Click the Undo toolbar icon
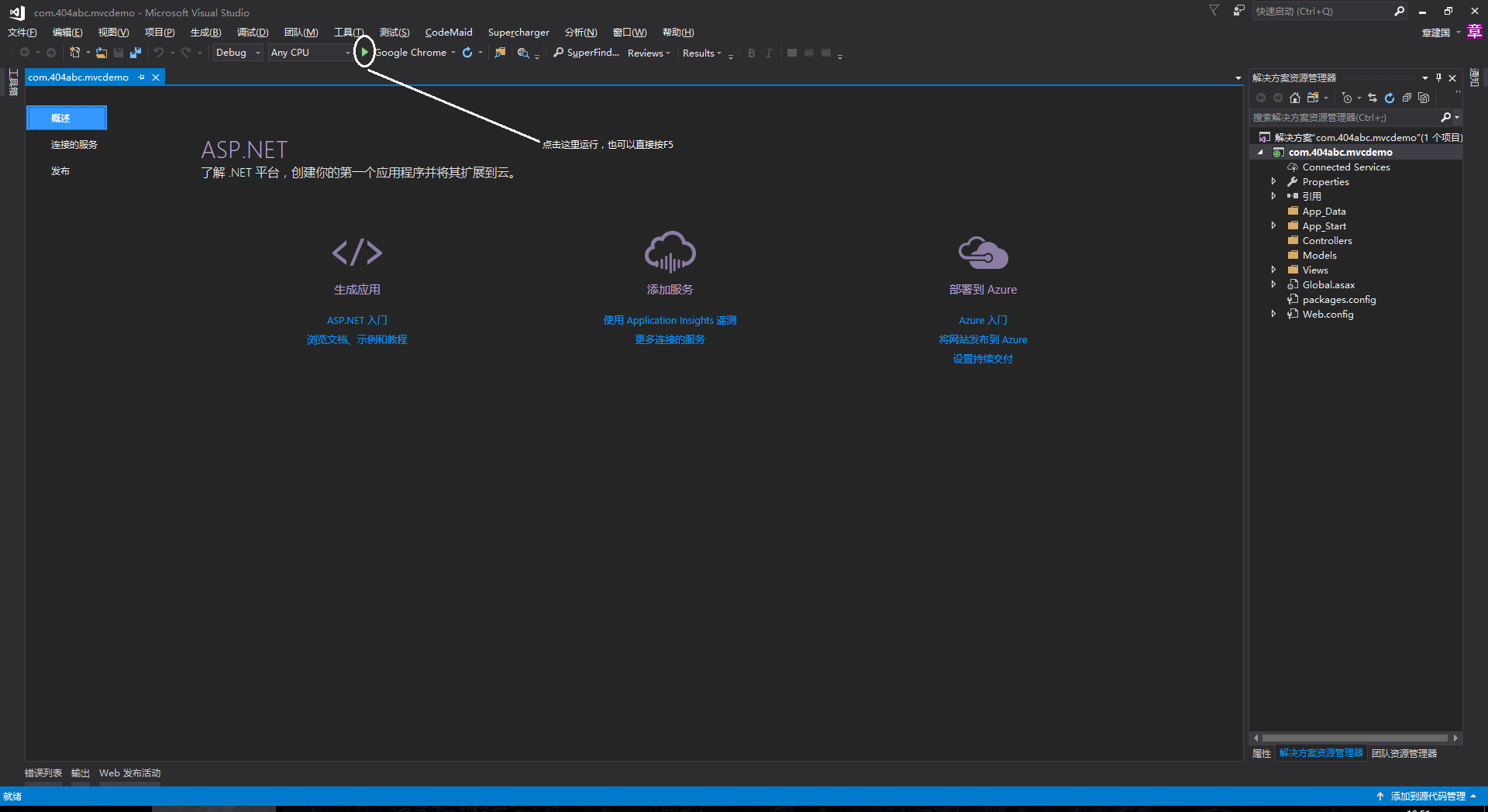 pyautogui.click(x=159, y=53)
